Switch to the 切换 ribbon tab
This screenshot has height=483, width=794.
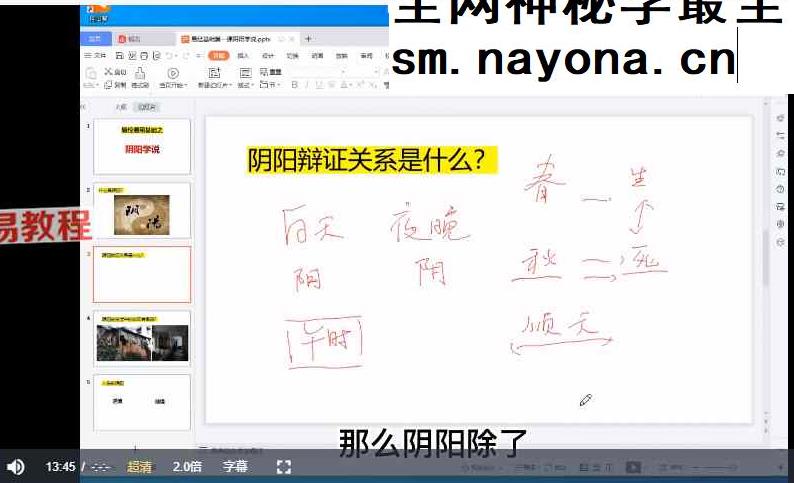[293, 55]
